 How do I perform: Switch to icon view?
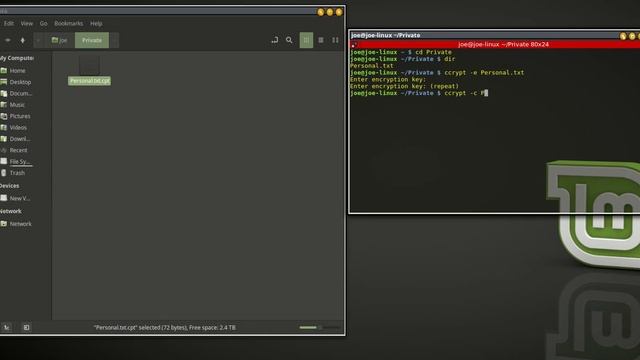click(x=306, y=40)
